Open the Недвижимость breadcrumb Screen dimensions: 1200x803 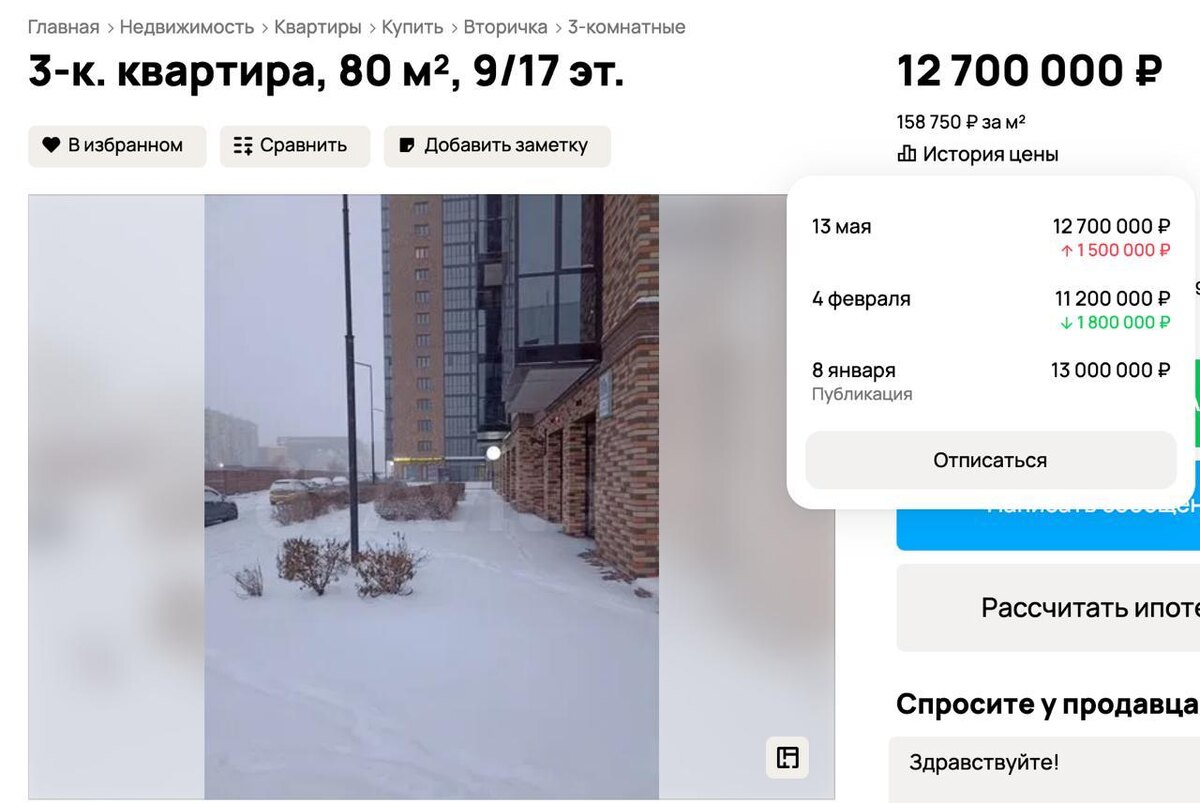coord(187,27)
